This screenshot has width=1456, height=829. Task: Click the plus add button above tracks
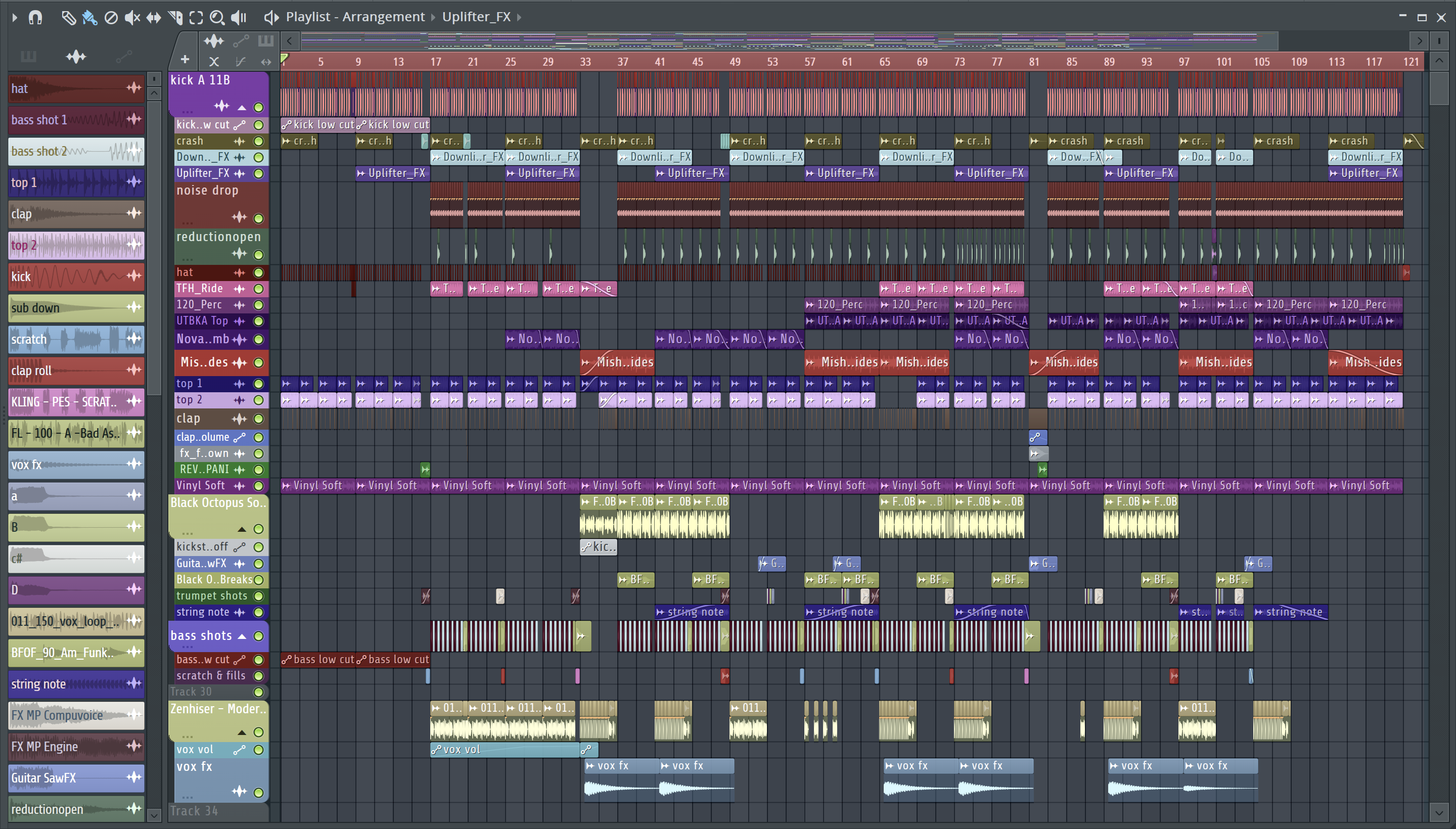click(x=185, y=60)
